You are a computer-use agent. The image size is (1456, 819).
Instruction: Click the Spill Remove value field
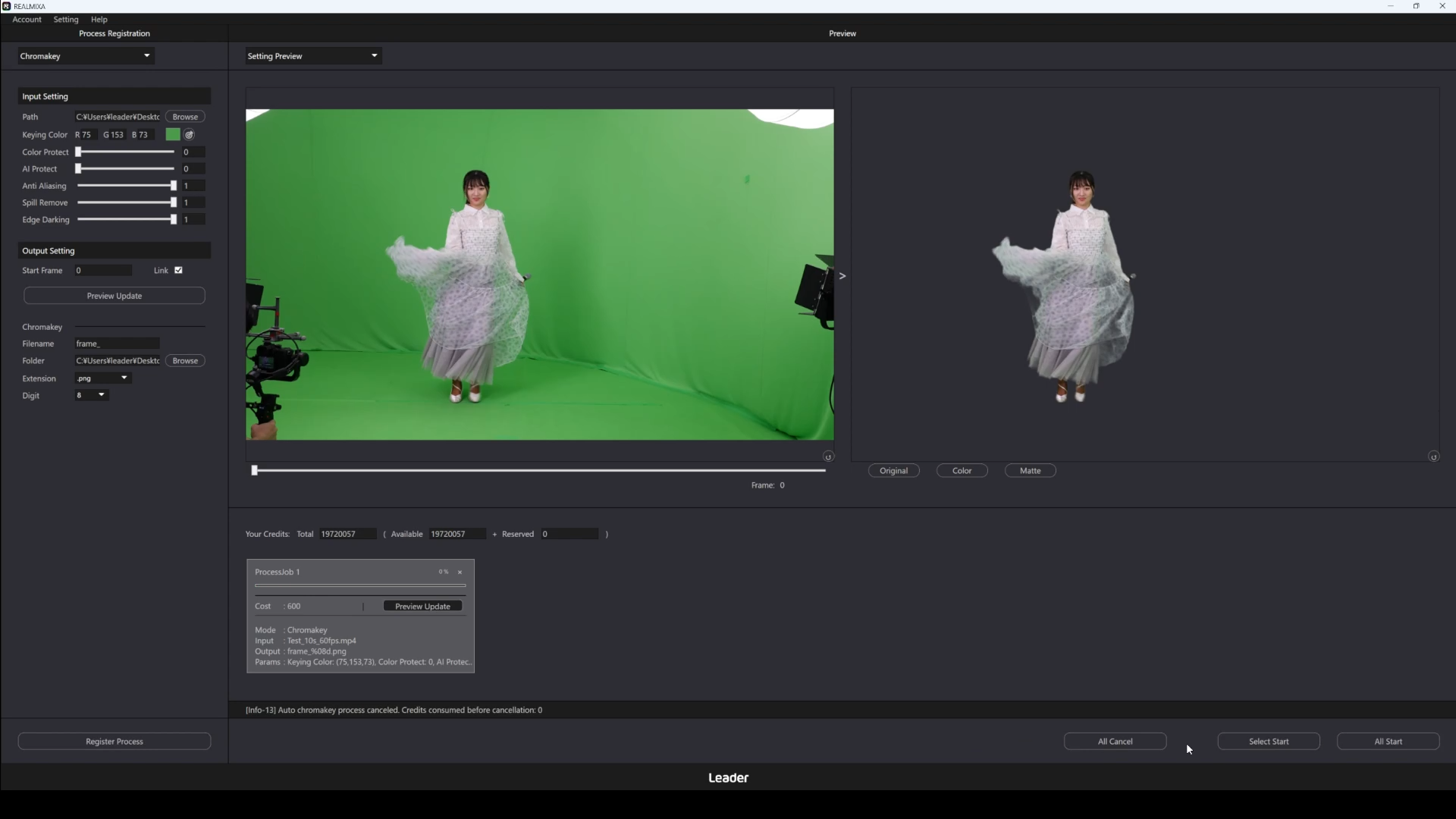[193, 202]
